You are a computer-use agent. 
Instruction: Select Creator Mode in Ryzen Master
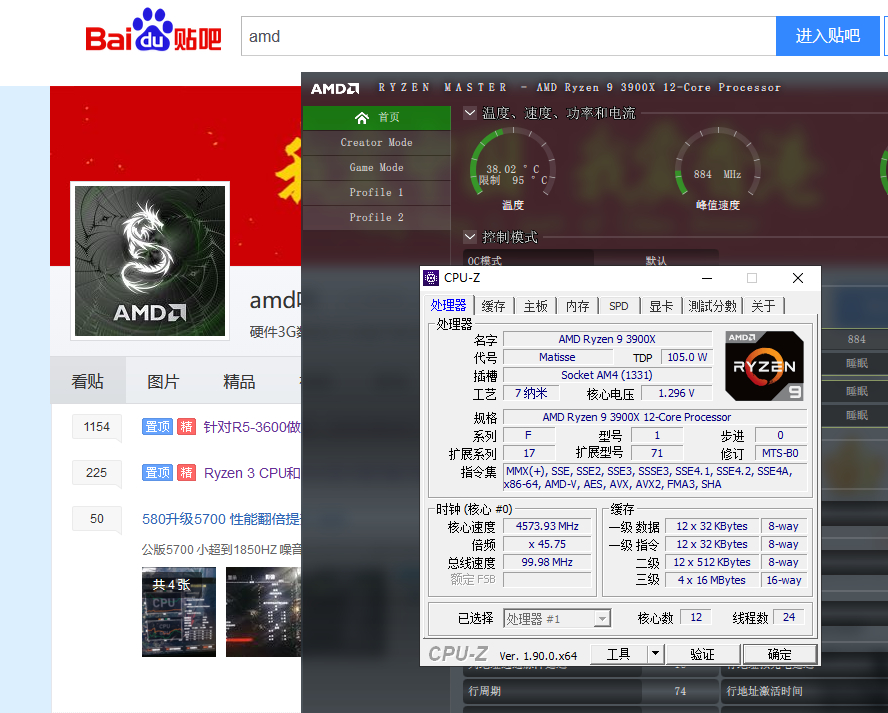point(377,142)
